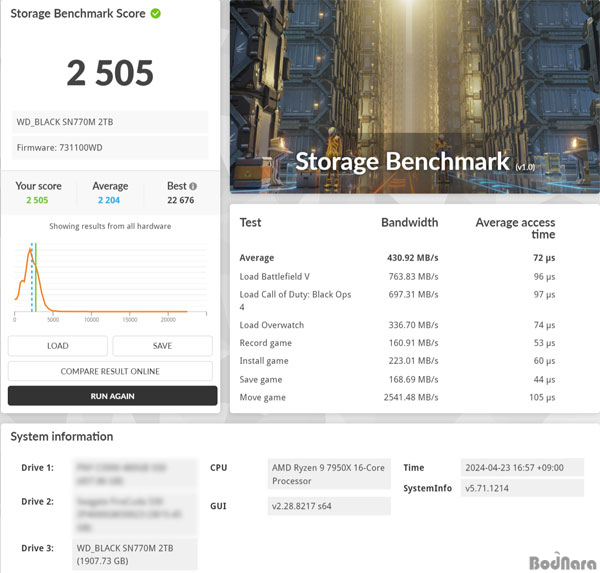
Task: Click the Average access time header
Action: (x=515, y=228)
